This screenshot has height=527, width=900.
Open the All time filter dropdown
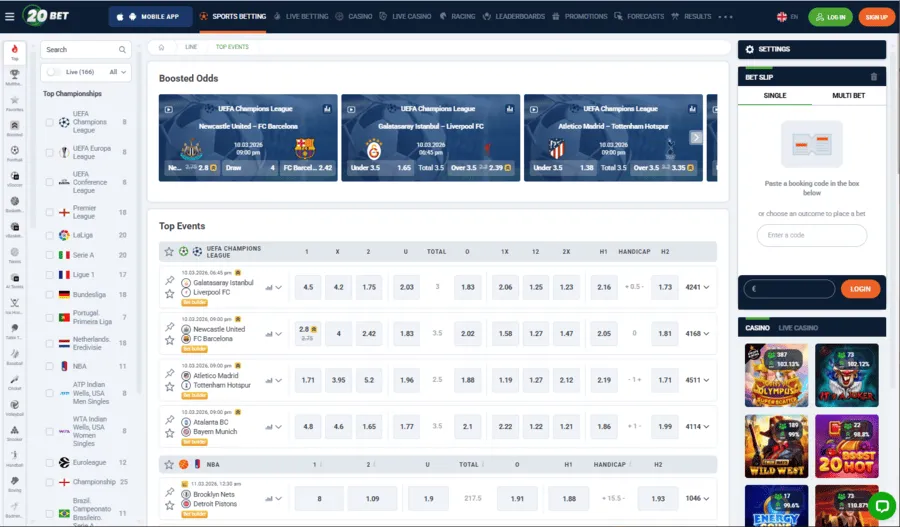pyautogui.click(x=118, y=72)
